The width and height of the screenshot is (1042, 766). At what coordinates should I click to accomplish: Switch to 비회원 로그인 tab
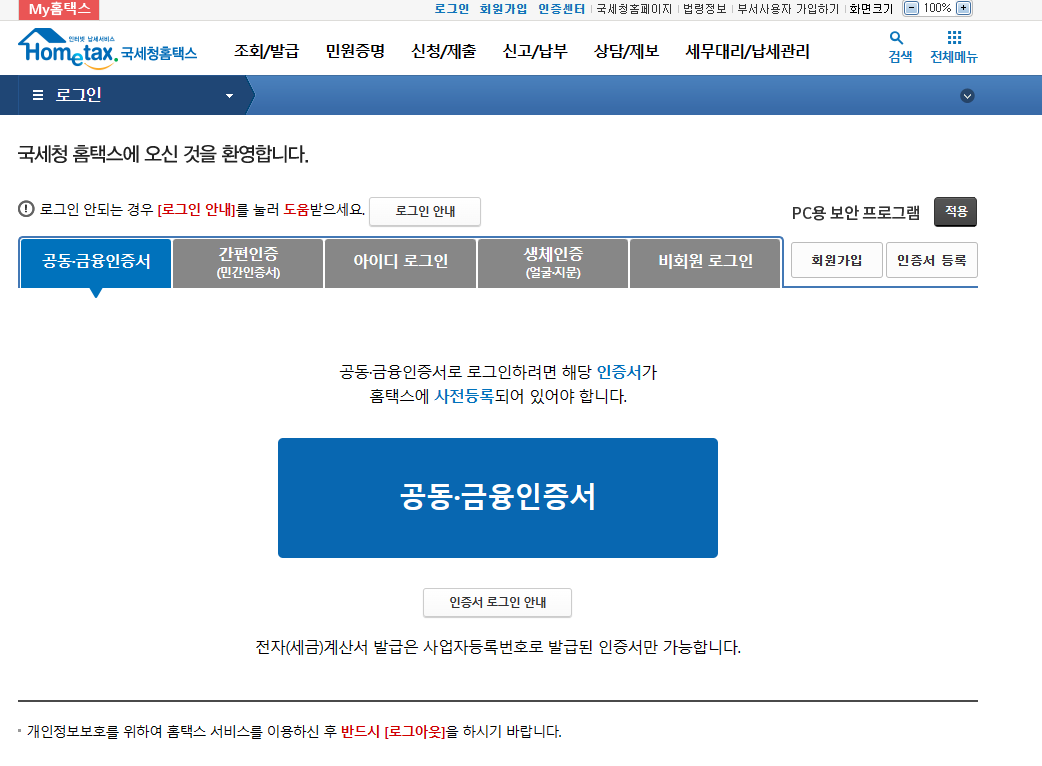click(x=705, y=262)
